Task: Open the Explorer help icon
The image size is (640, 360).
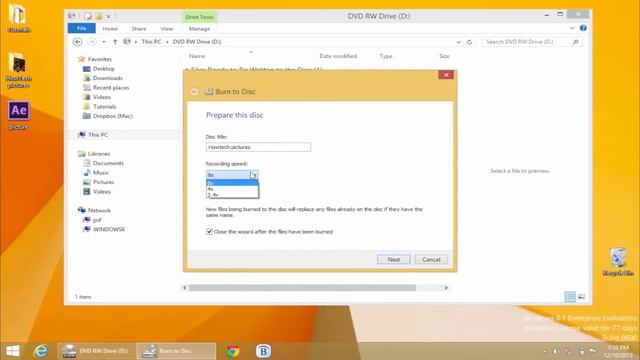Action: [583, 28]
